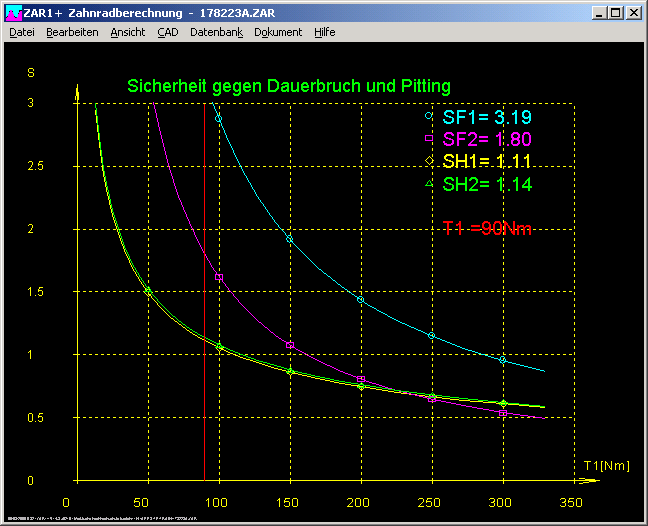
Task: Click the yellow diamond legend marker beside SH1
Action: [x=430, y=160]
